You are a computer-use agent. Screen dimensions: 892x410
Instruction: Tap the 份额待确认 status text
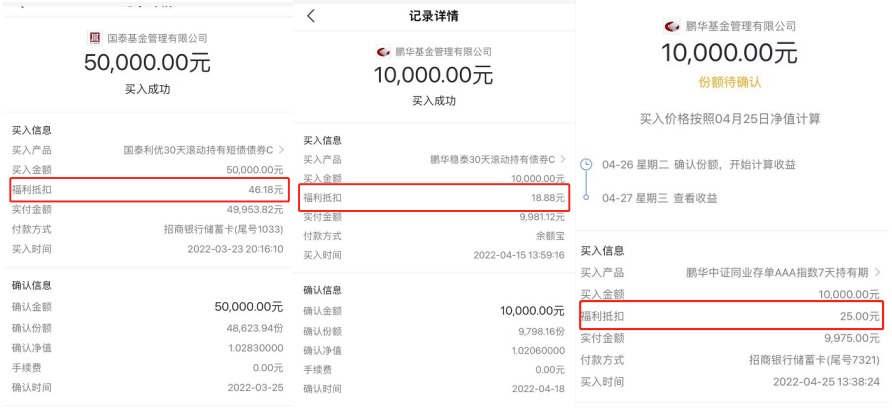(730, 82)
